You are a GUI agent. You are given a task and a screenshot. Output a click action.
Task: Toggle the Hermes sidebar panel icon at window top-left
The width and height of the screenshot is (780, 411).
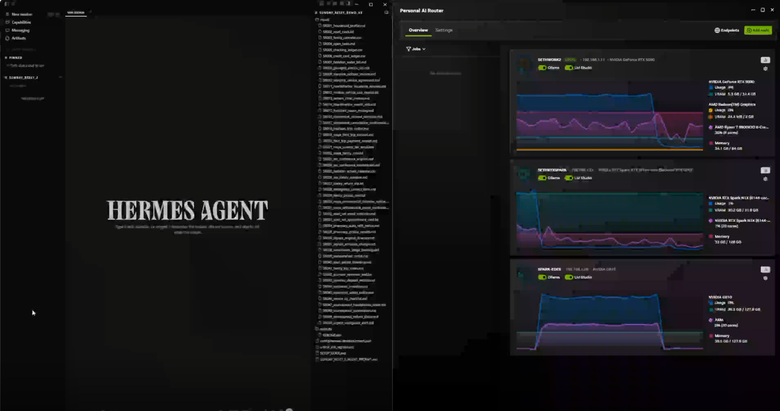coord(7,4)
